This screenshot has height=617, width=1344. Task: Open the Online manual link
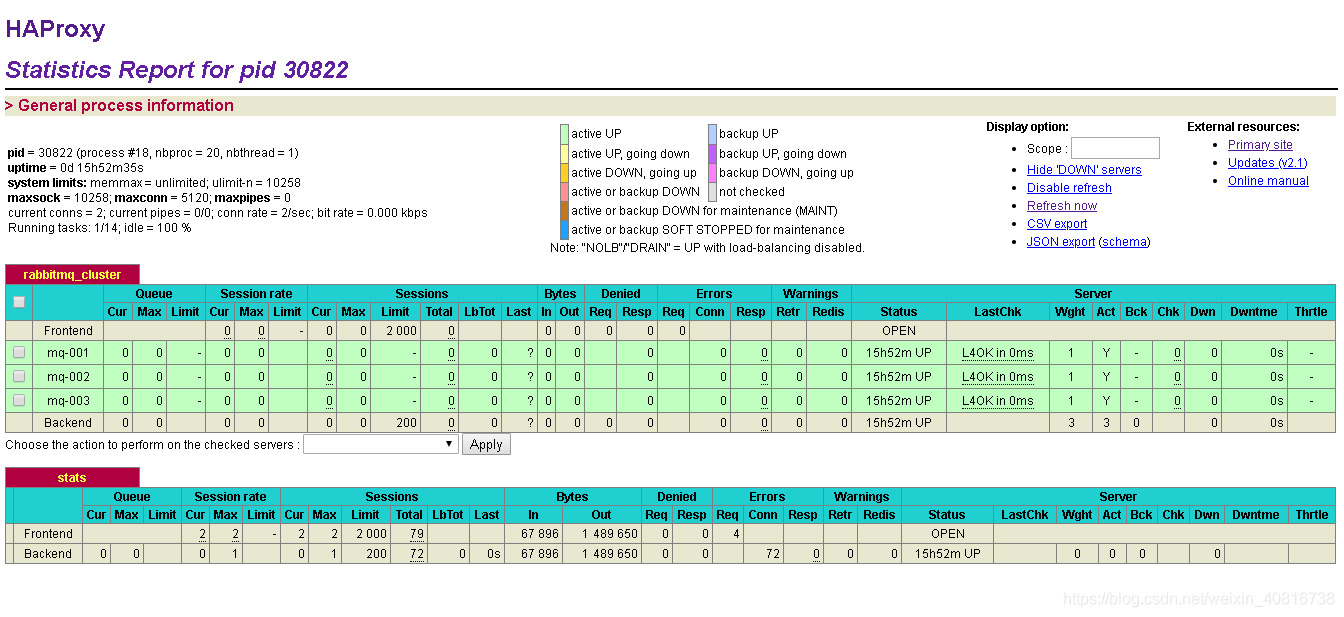[x=1268, y=181]
